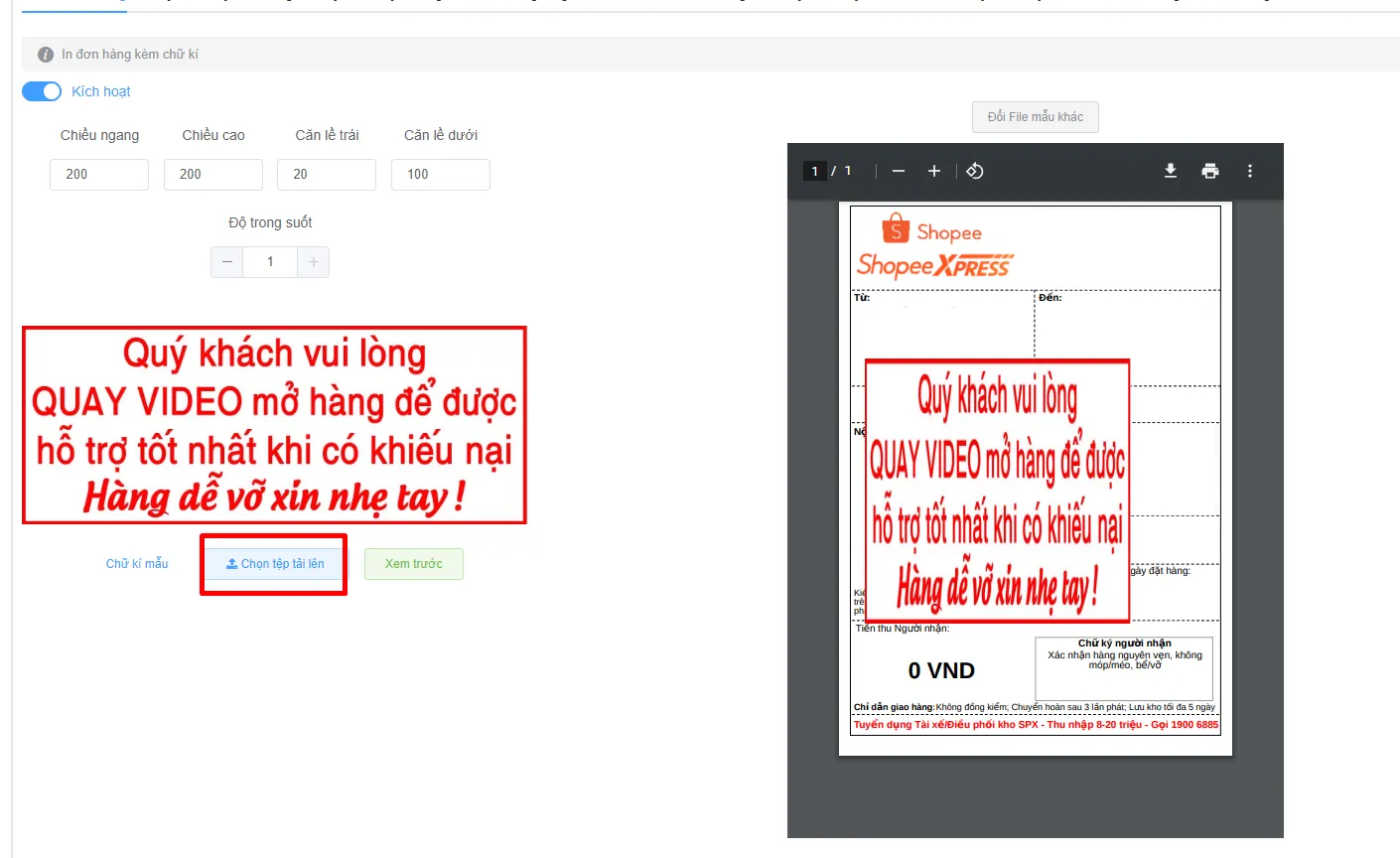Click the 0 VND amount in PDF
This screenshot has width=1400, height=858.
[941, 671]
